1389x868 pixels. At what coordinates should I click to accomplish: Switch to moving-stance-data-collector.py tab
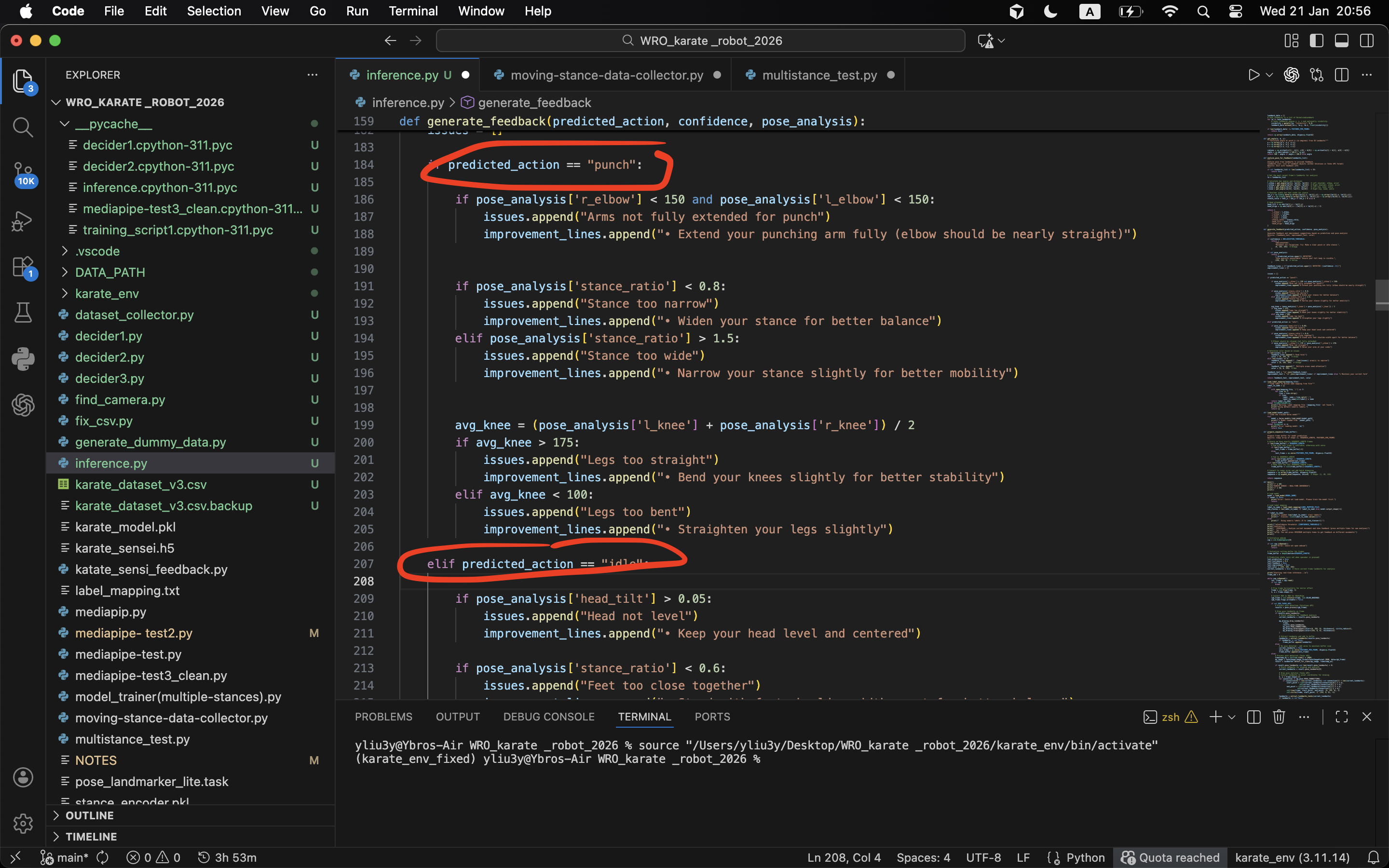click(606, 75)
